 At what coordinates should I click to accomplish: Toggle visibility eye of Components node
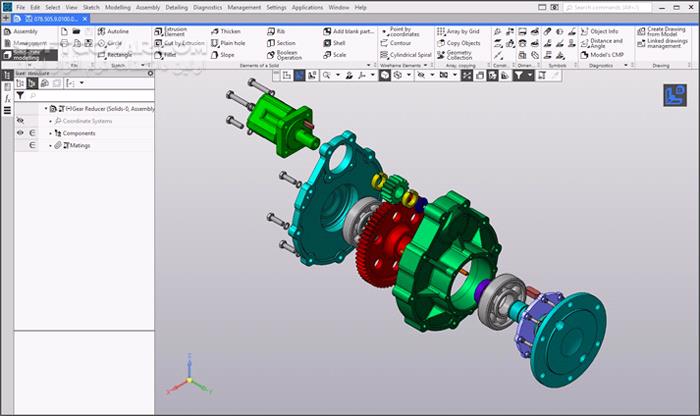(20, 133)
